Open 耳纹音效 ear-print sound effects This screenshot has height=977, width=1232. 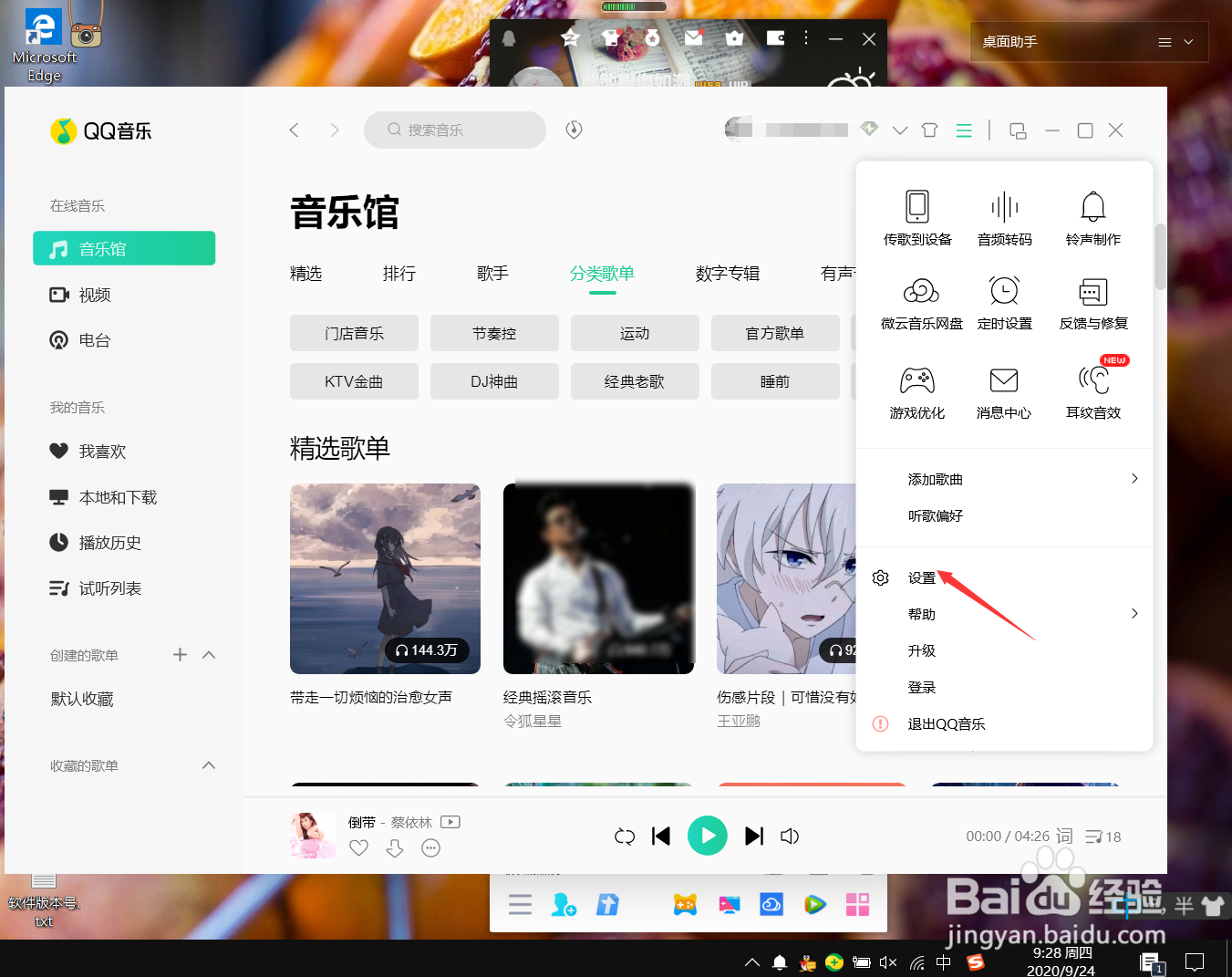click(1092, 392)
